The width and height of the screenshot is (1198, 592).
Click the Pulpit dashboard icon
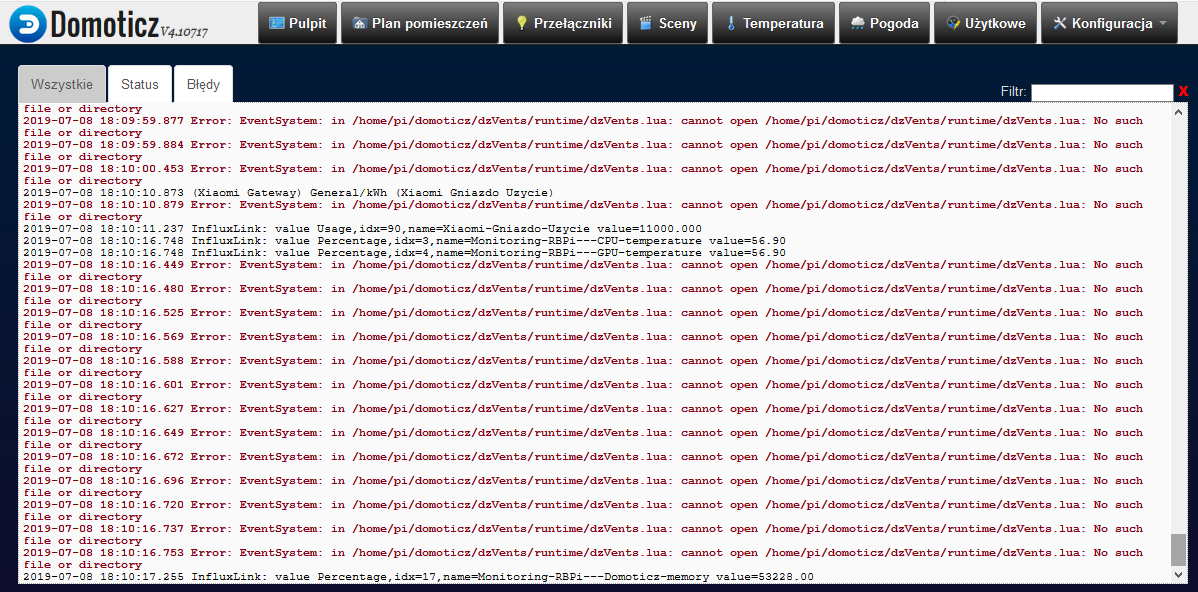click(277, 23)
